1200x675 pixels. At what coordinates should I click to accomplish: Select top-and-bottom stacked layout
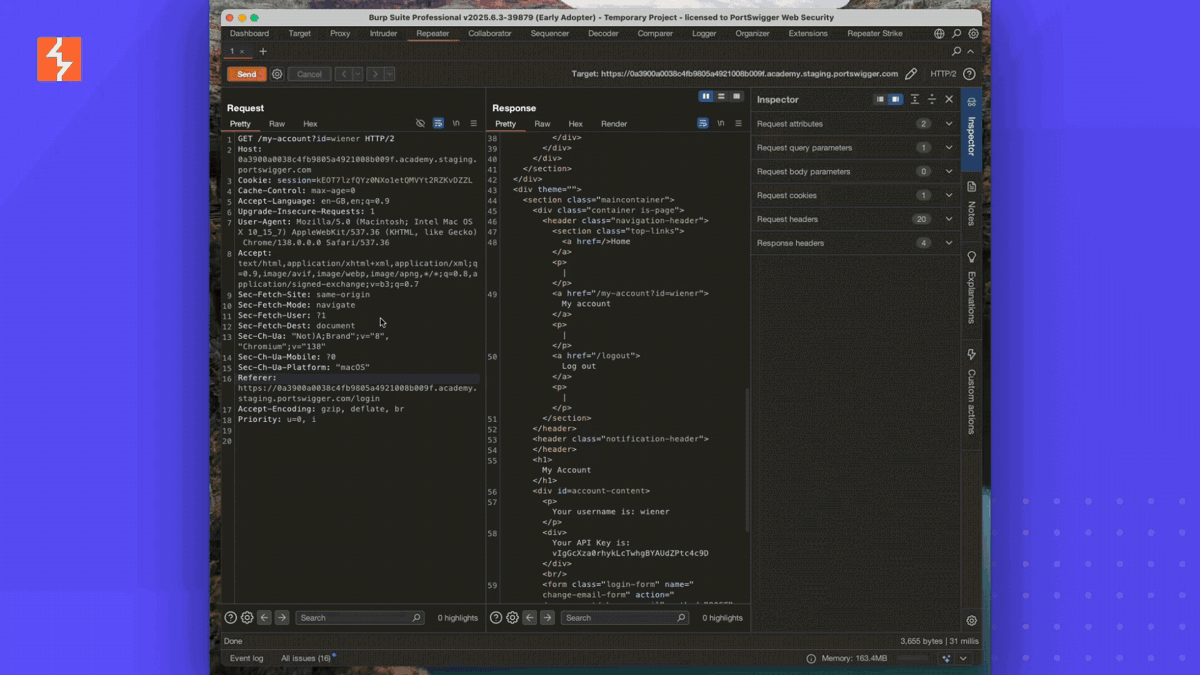[721, 97]
